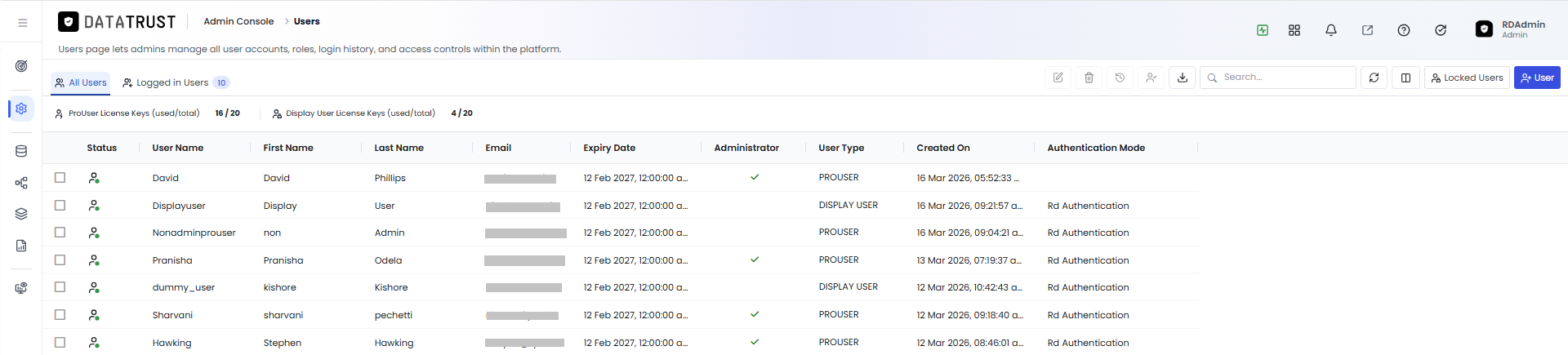Screen dimensions: 1568x355
Task: Click the last name 'Odela'
Action: 388,260
